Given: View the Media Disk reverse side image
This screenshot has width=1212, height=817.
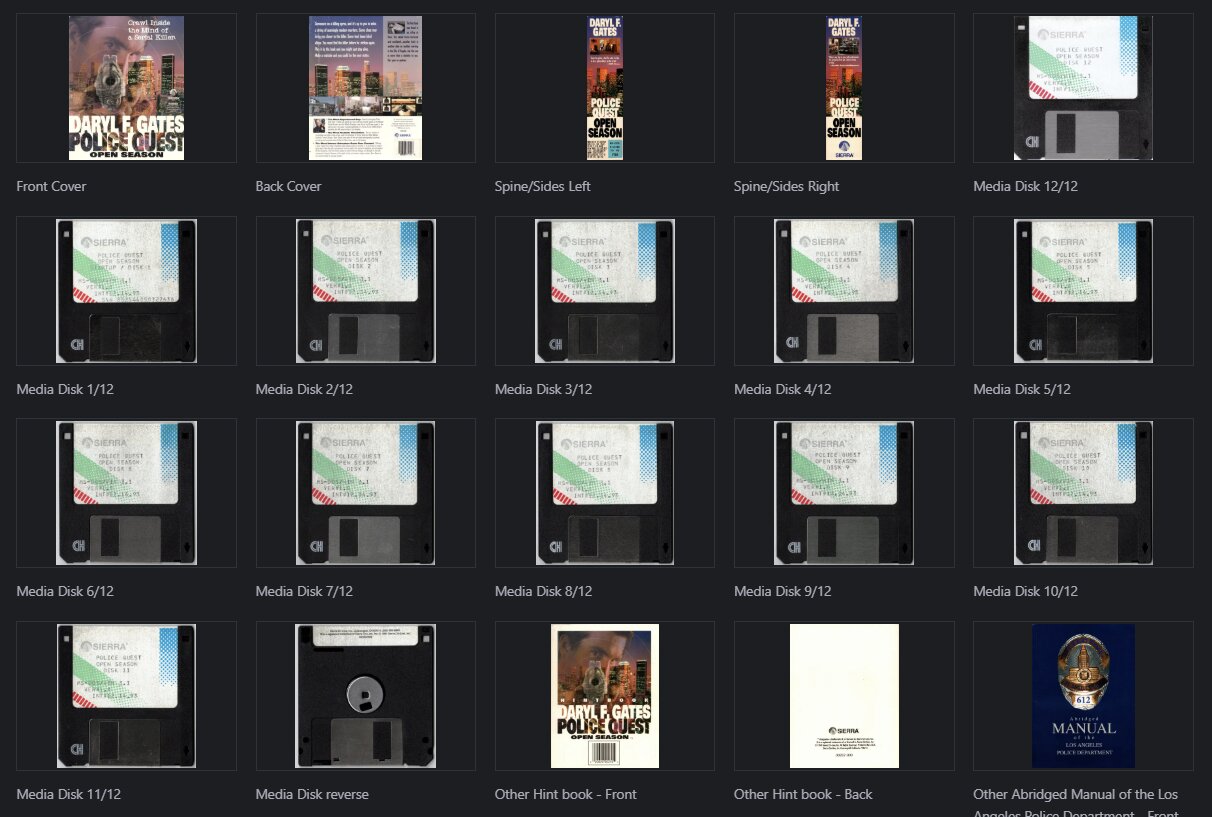Looking at the screenshot, I should click(x=365, y=696).
